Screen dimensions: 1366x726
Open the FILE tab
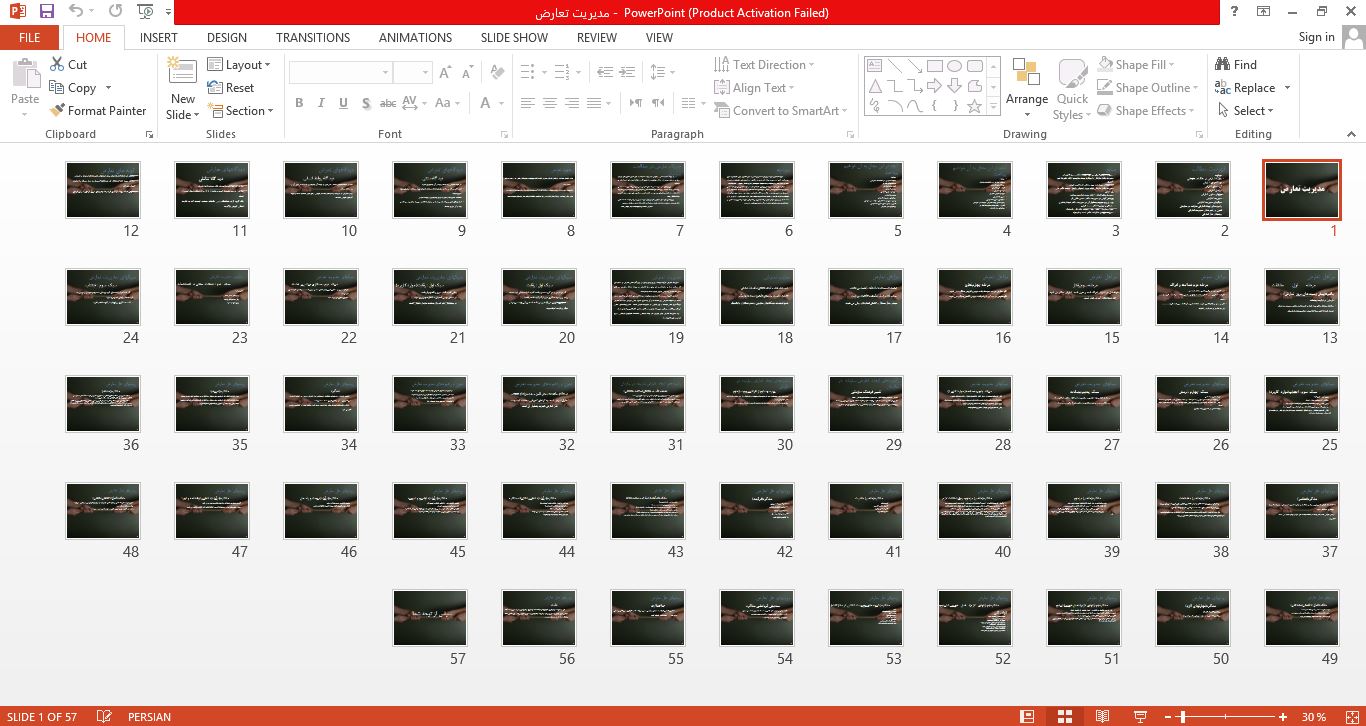point(30,38)
